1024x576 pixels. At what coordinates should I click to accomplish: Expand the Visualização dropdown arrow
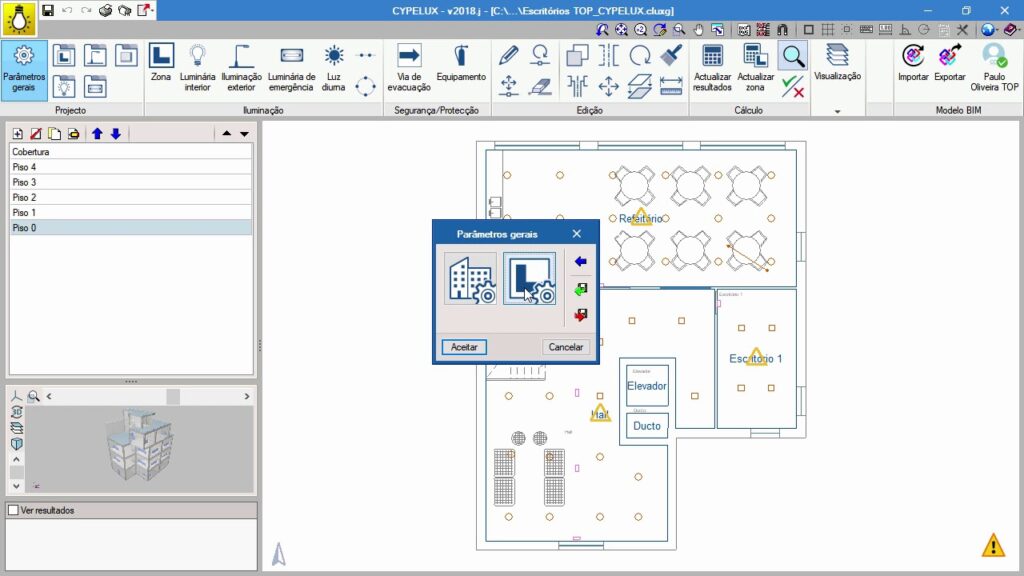click(837, 111)
